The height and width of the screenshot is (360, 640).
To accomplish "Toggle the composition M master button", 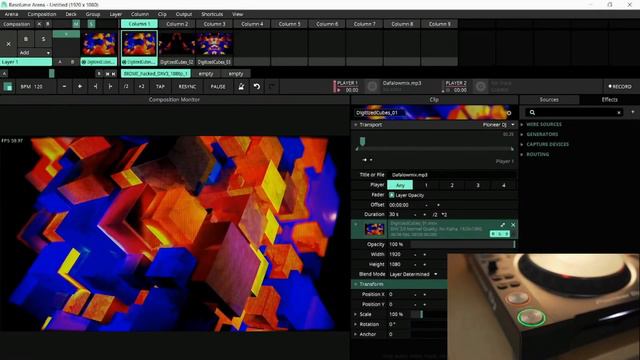I will (x=76, y=24).
